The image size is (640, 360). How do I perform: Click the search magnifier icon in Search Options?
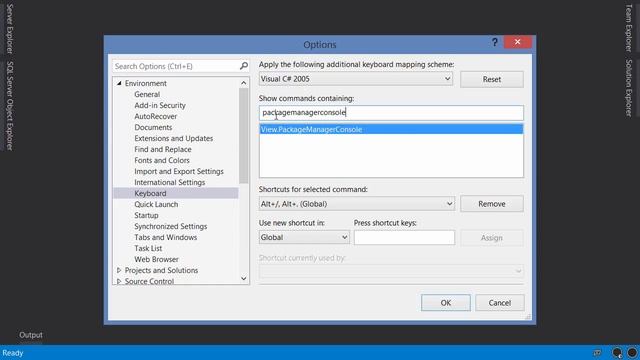click(x=244, y=66)
